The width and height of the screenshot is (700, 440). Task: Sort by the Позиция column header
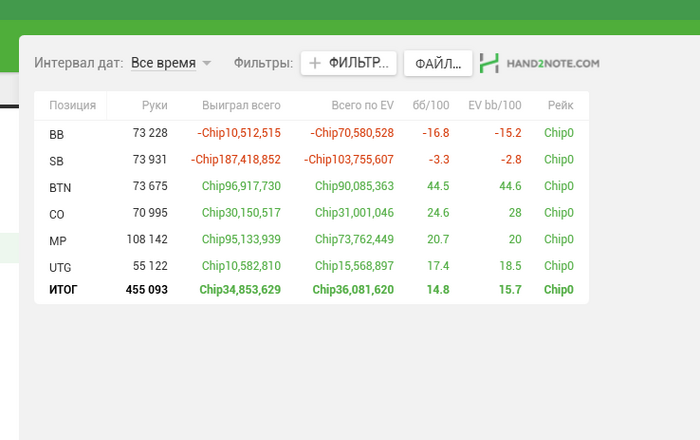72,105
